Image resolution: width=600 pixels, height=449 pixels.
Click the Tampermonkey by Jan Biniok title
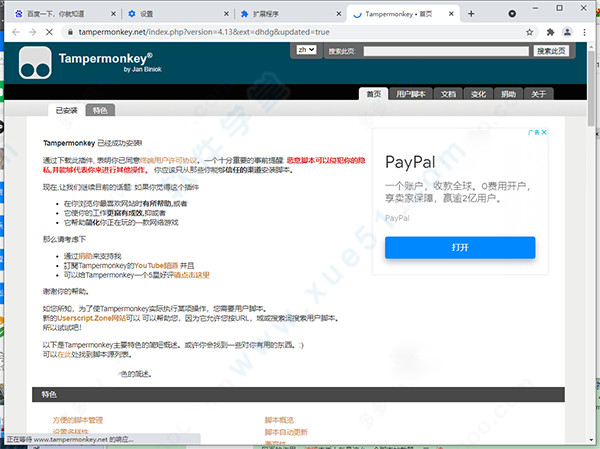click(x=110, y=62)
